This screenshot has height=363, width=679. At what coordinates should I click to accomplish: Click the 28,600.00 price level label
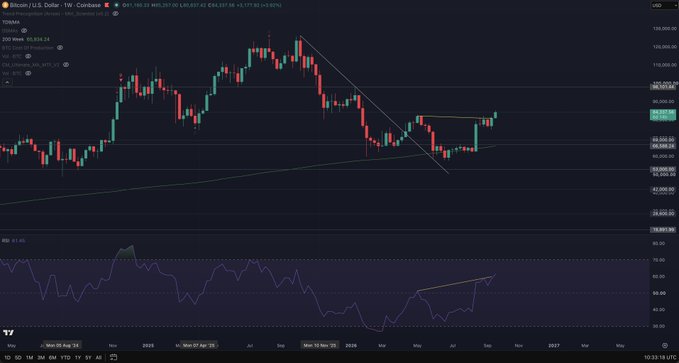[663, 214]
